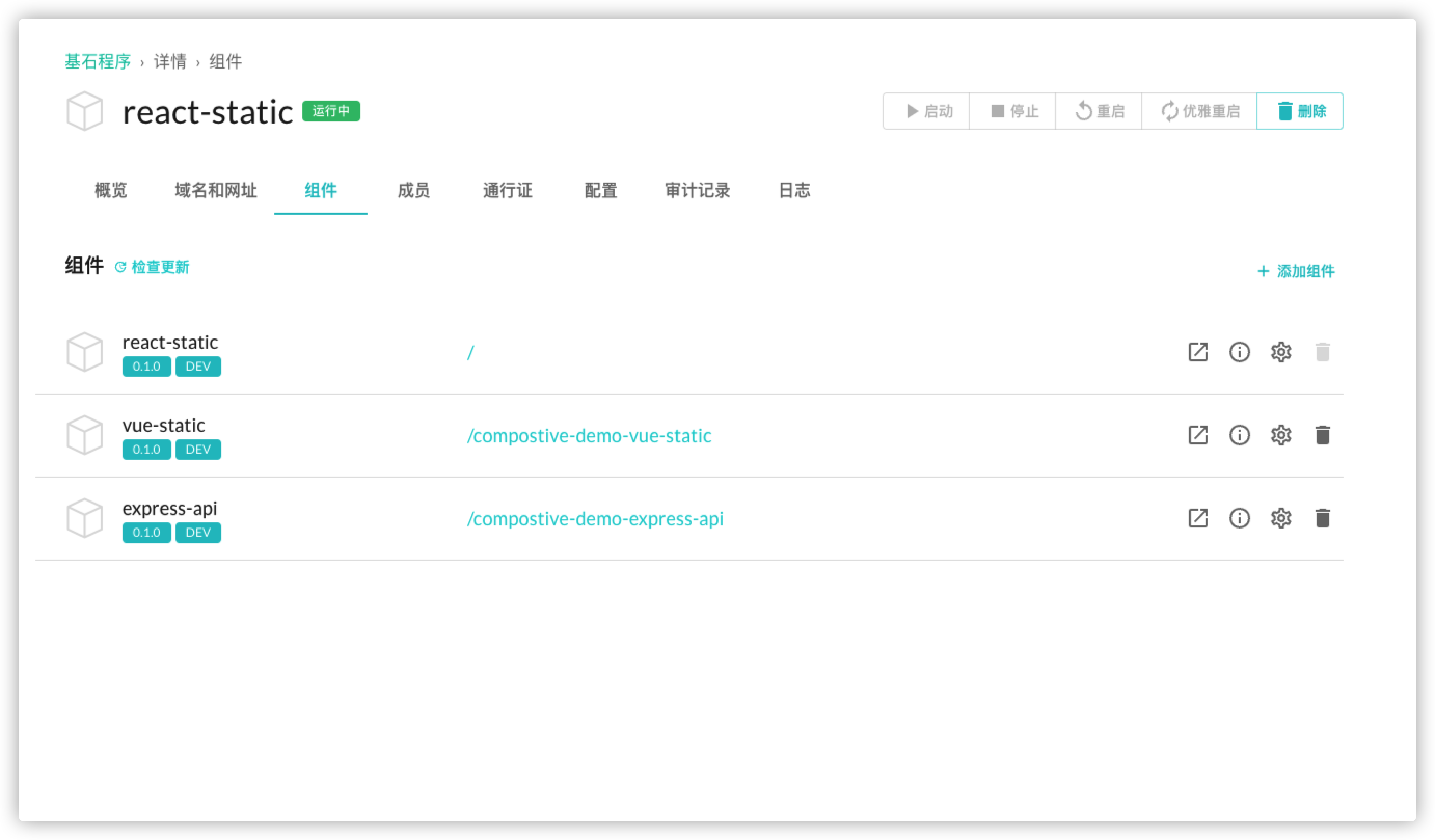Click the trash icon on express-api row
The width and height of the screenshot is (1435, 840).
click(x=1322, y=518)
